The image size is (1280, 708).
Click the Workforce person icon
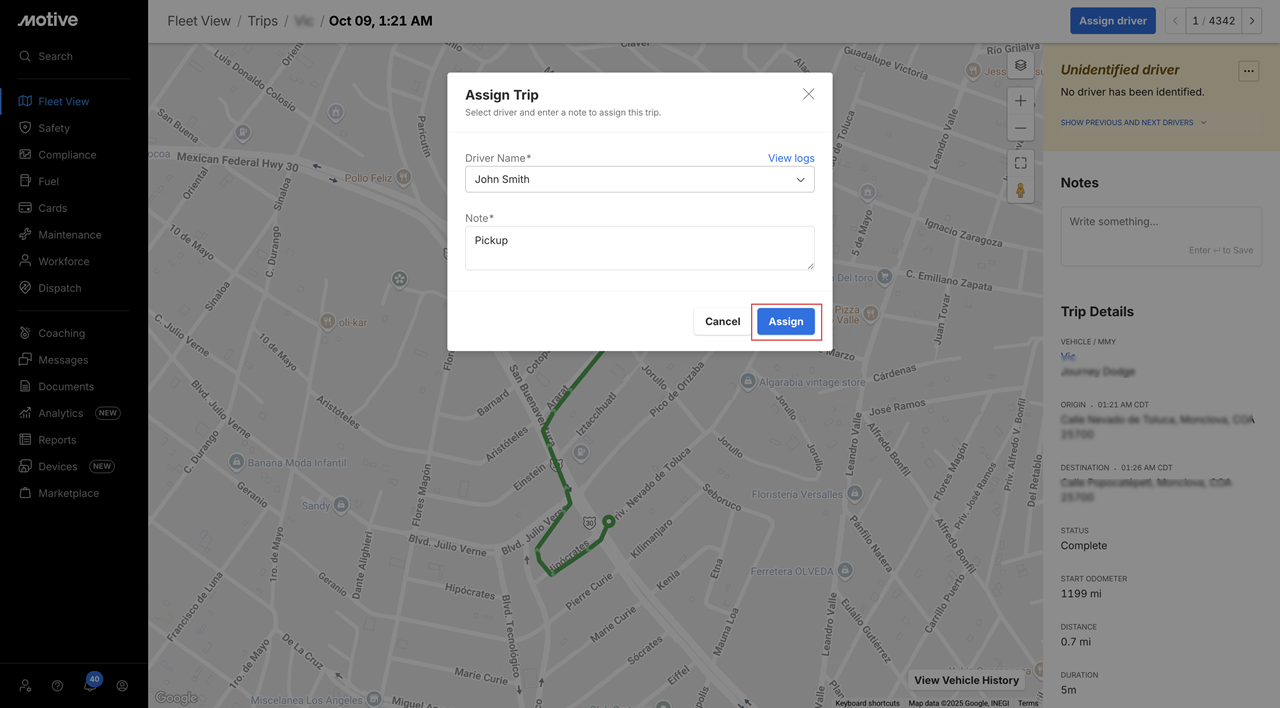25,261
